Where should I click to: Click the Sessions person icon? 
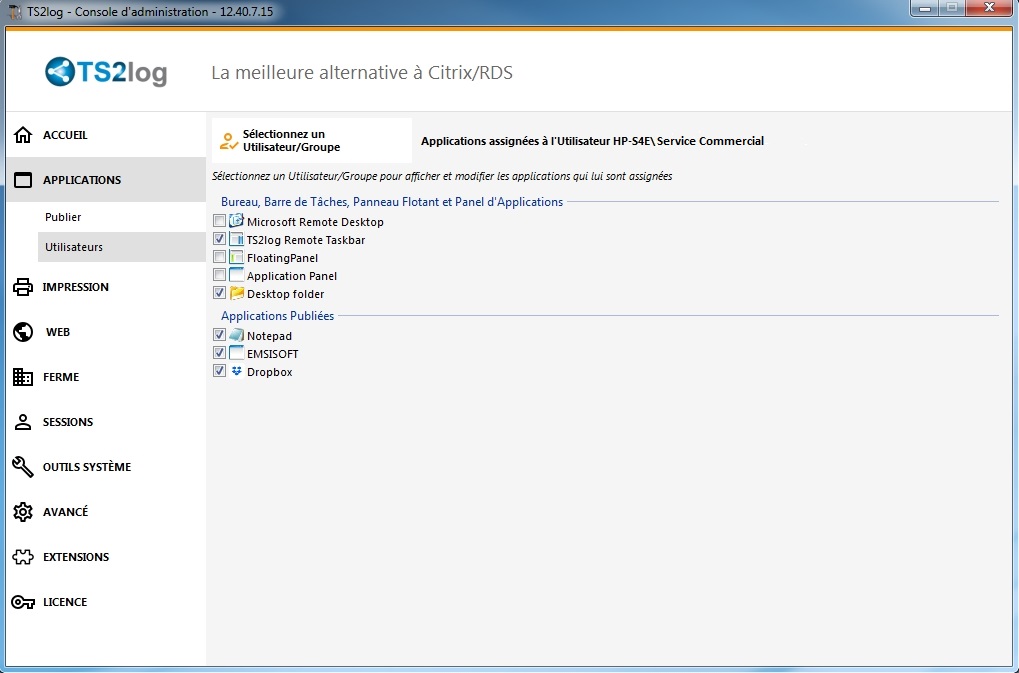[23, 422]
